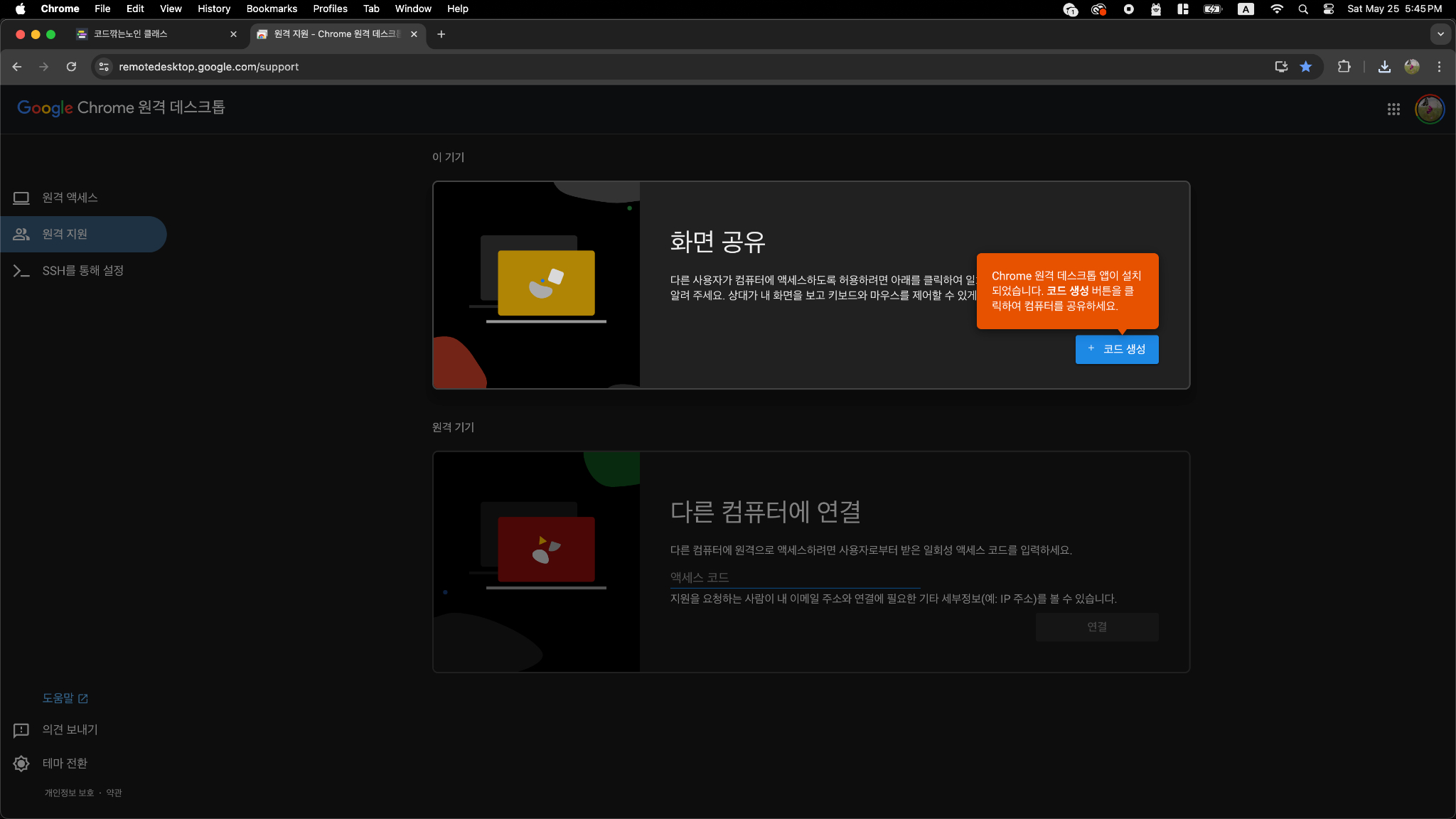
Task: Click the bookmark star icon
Action: (x=1306, y=67)
